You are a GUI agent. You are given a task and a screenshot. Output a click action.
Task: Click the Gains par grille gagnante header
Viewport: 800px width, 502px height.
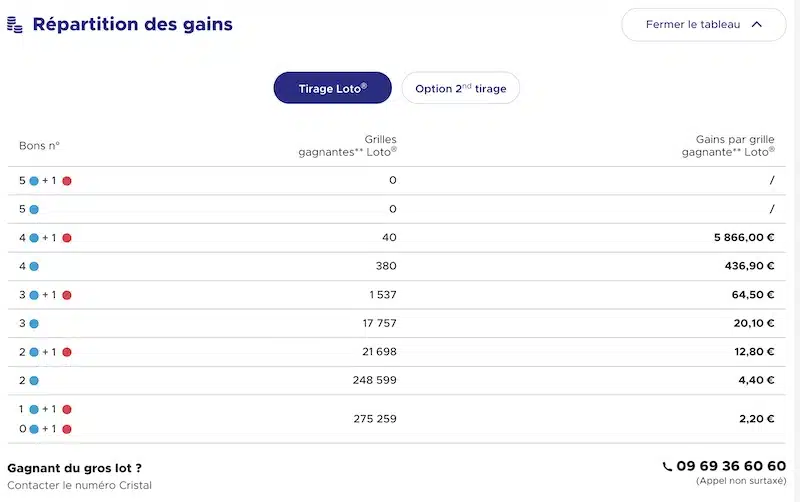[x=728, y=145]
